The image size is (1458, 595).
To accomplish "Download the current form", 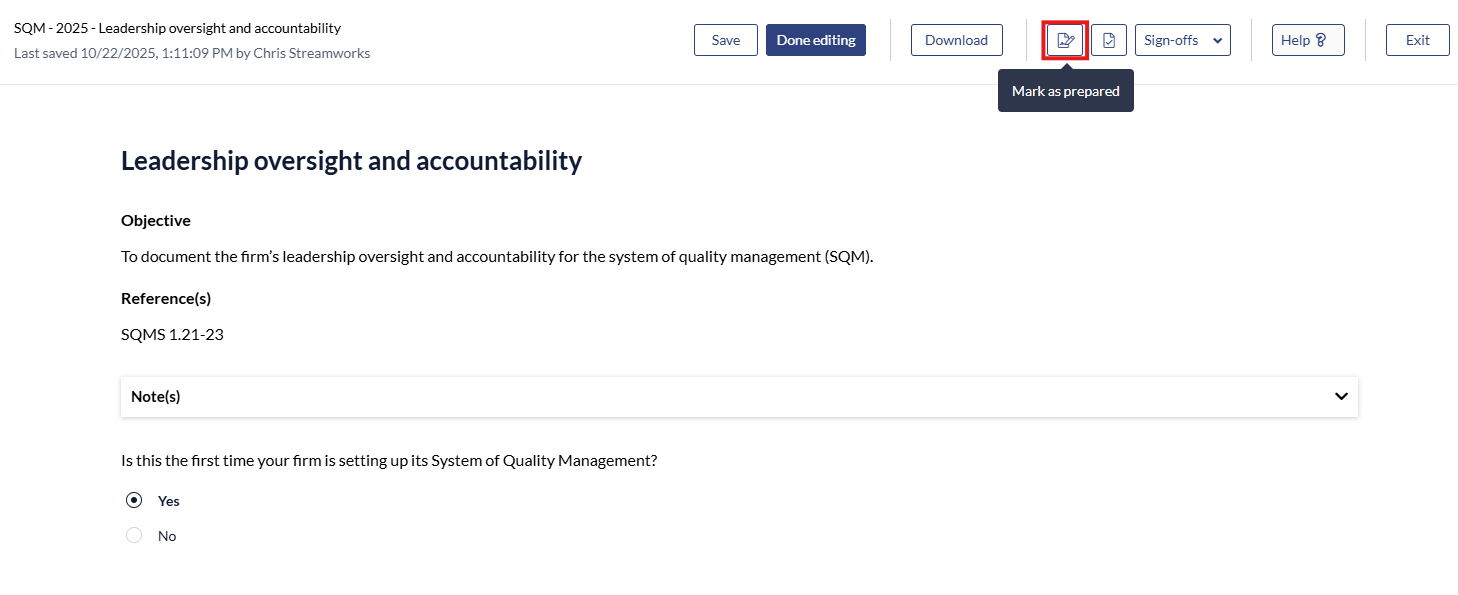I will tap(956, 40).
